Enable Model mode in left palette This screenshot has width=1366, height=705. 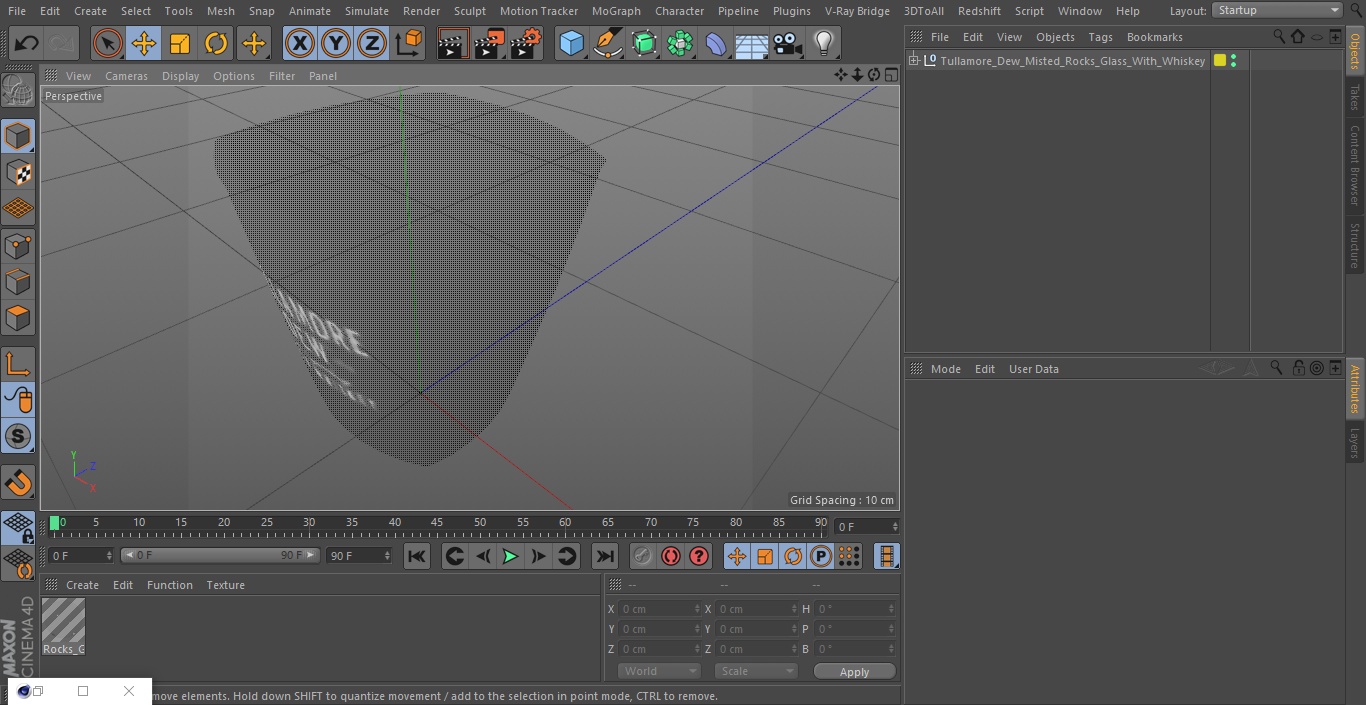click(x=18, y=136)
